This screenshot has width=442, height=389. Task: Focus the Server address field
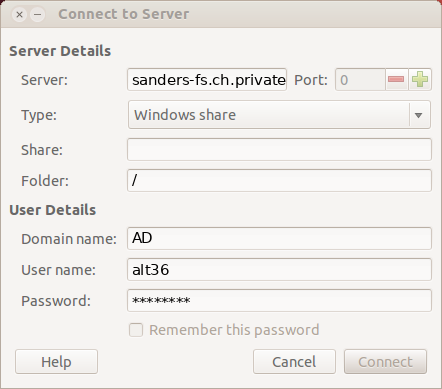[x=207, y=80]
